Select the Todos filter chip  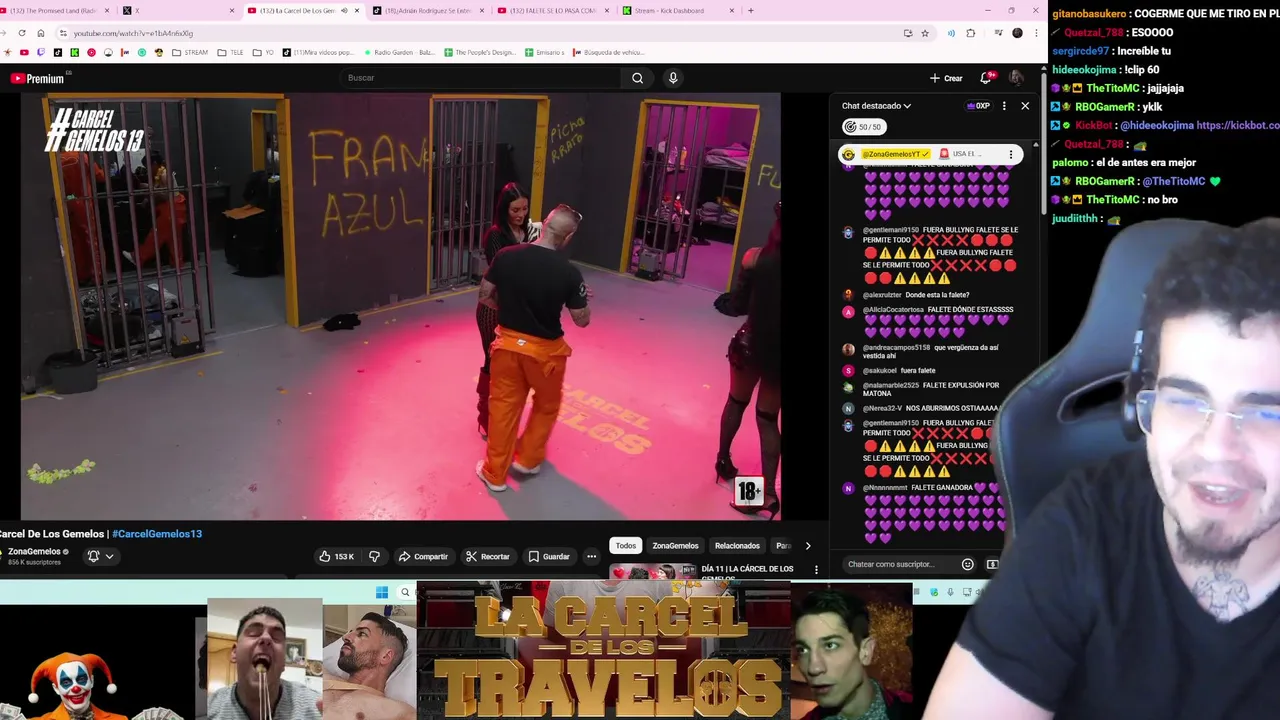626,546
